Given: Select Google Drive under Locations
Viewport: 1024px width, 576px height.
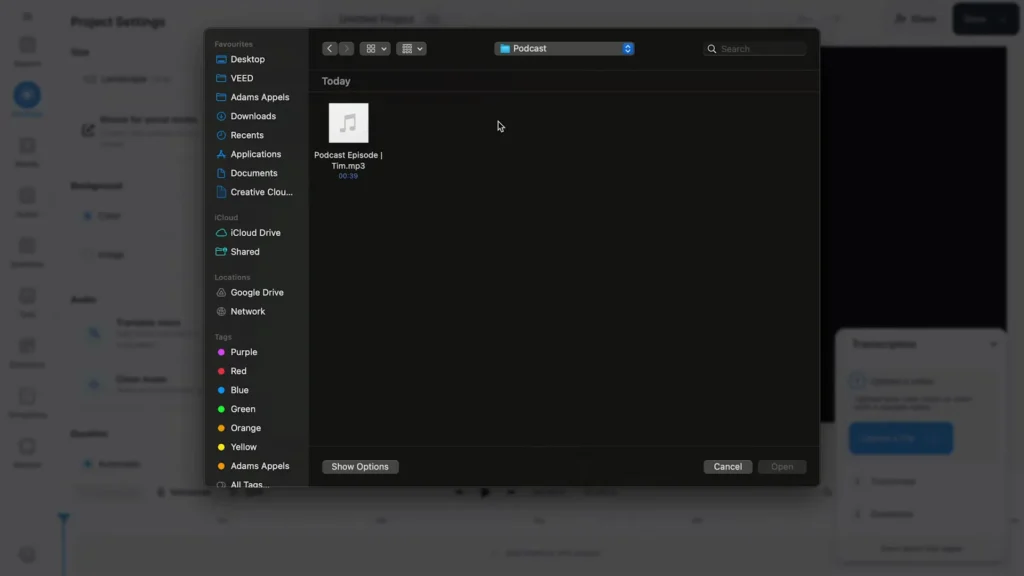Looking at the screenshot, I should (257, 293).
